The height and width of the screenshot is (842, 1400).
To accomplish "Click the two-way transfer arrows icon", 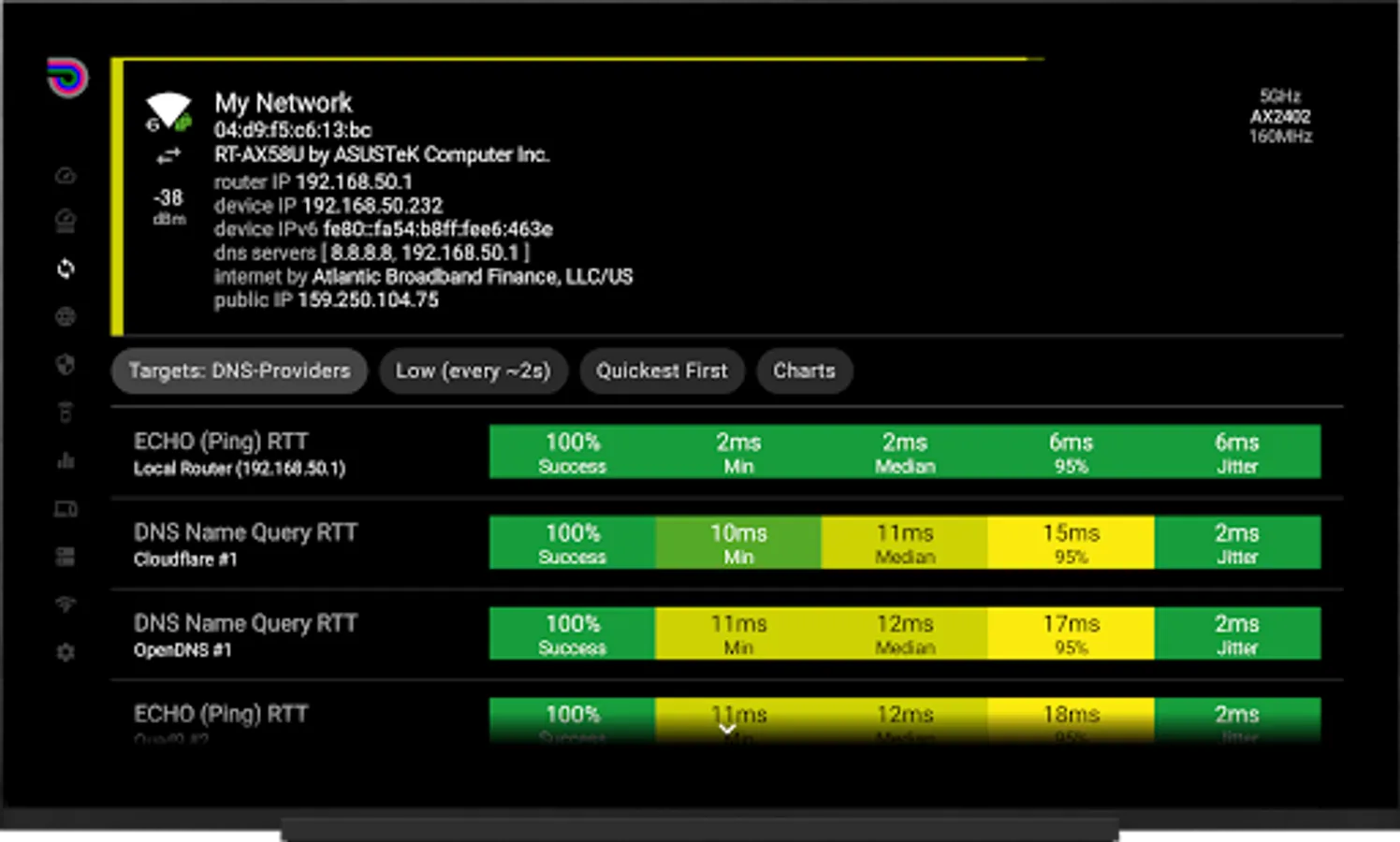I will [x=168, y=156].
